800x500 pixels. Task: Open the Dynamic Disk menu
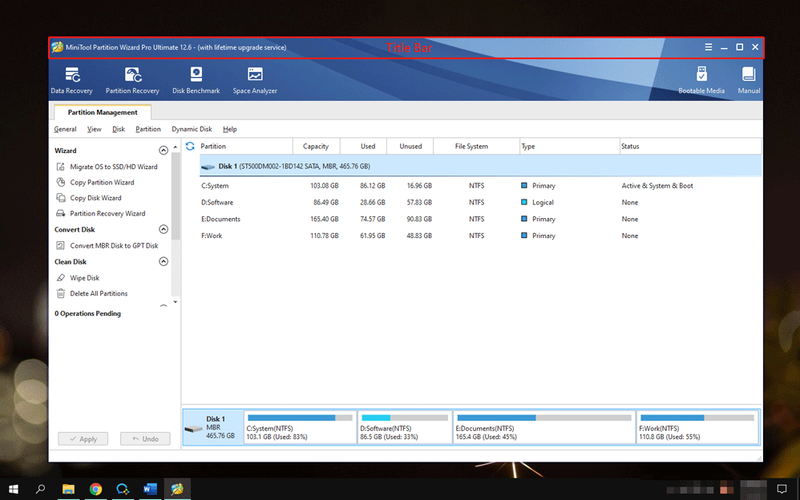point(191,129)
